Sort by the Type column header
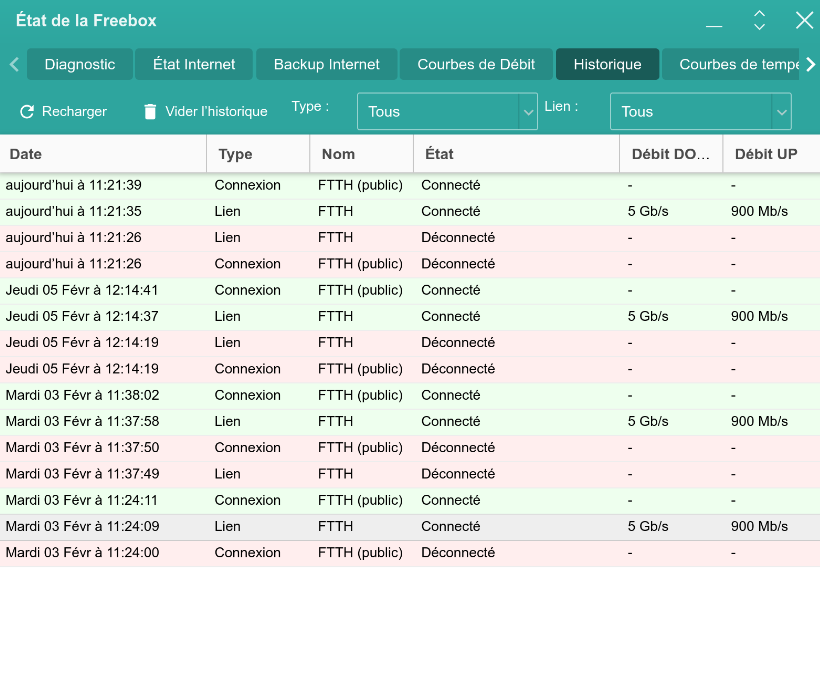 258,154
